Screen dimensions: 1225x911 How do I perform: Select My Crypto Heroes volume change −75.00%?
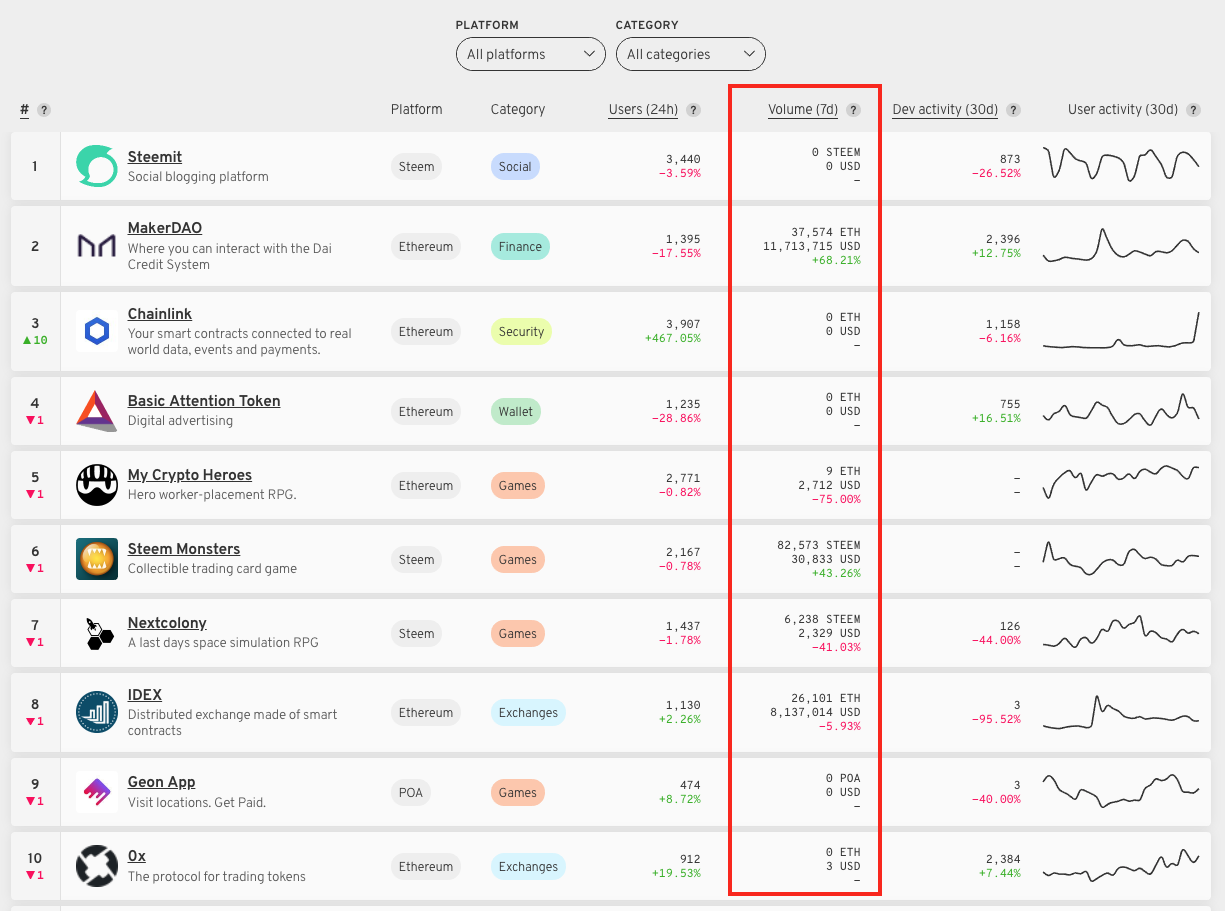point(835,499)
